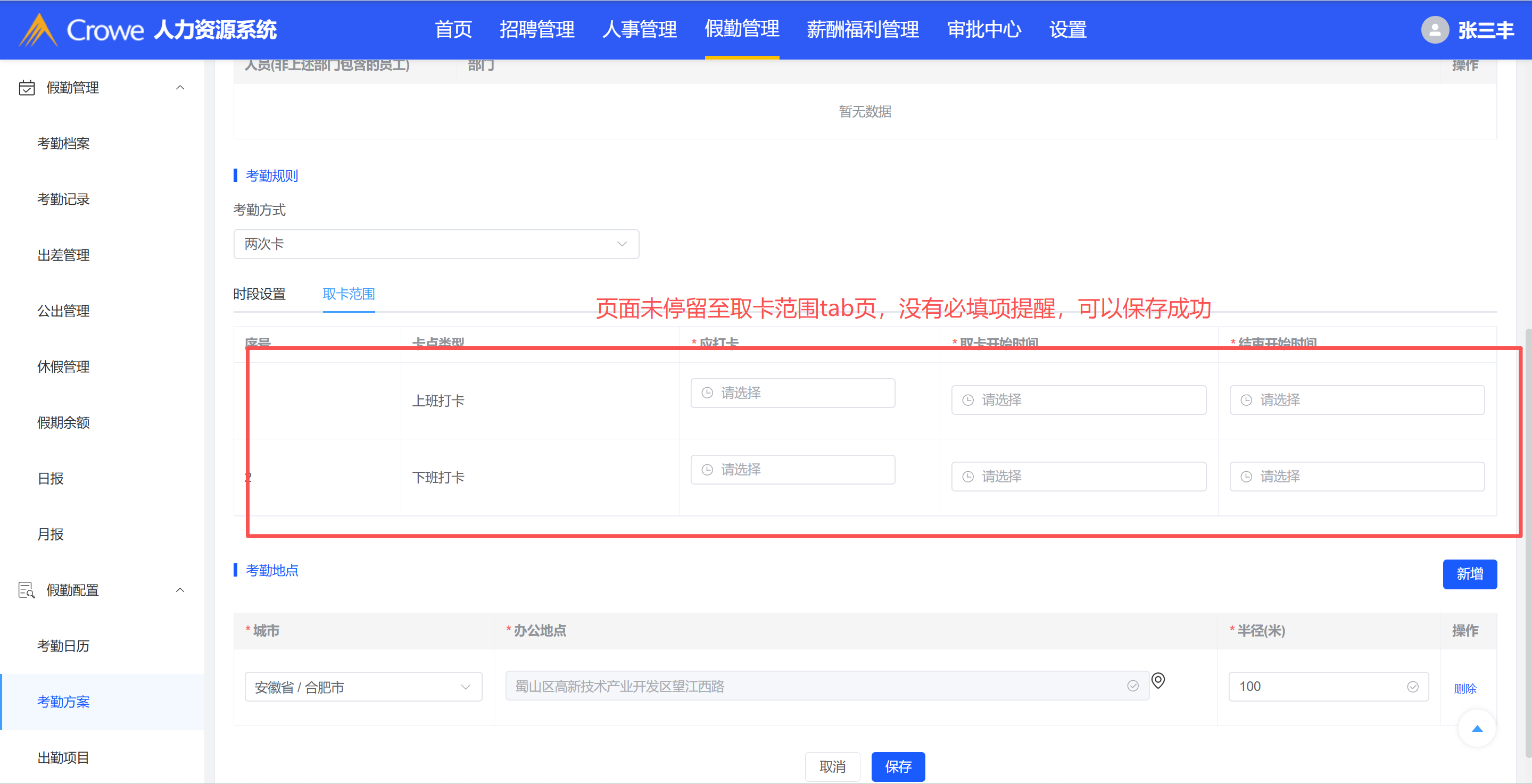Click the map location pin icon

[x=1157, y=680]
